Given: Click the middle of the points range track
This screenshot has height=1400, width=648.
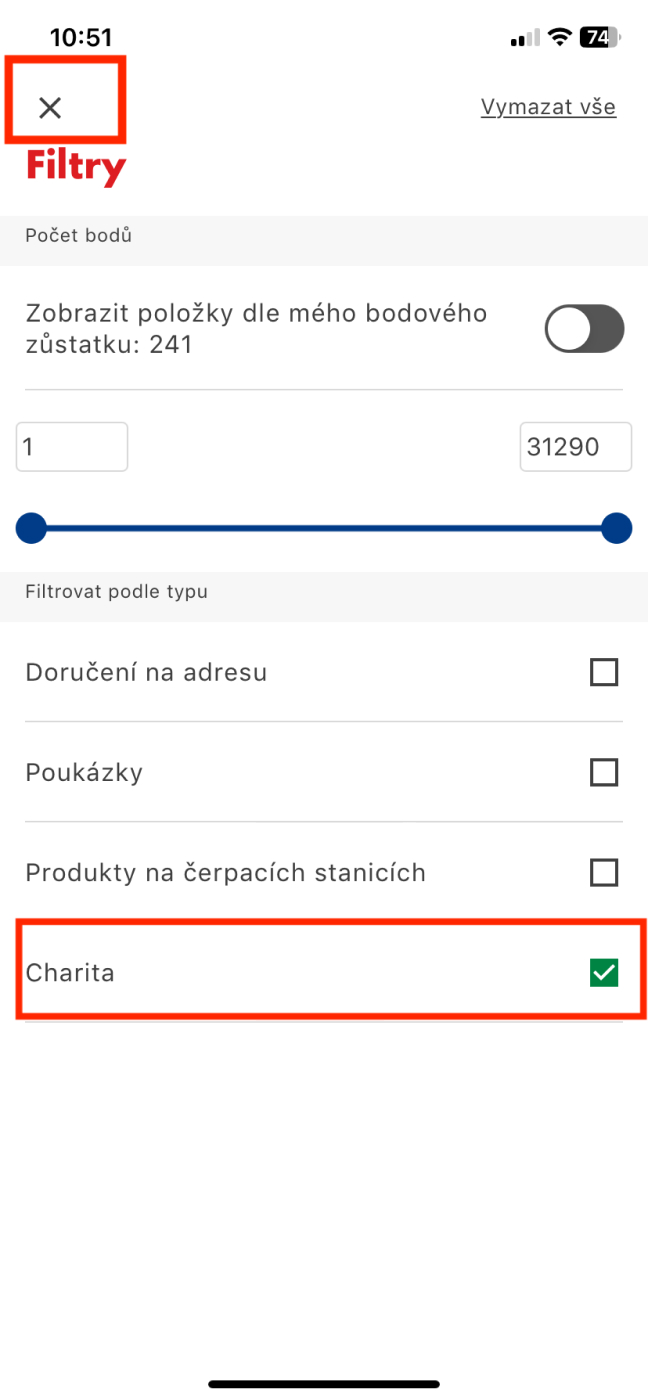Looking at the screenshot, I should click(324, 528).
